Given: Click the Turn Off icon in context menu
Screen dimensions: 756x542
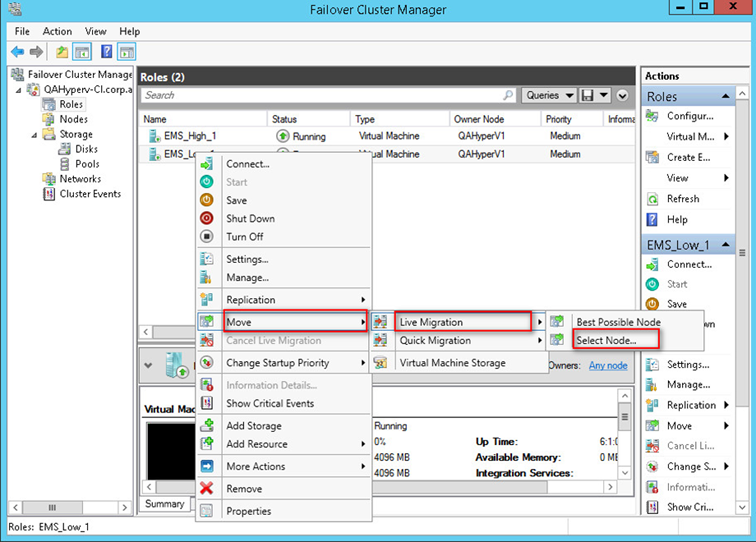Looking at the screenshot, I should pos(207,236).
